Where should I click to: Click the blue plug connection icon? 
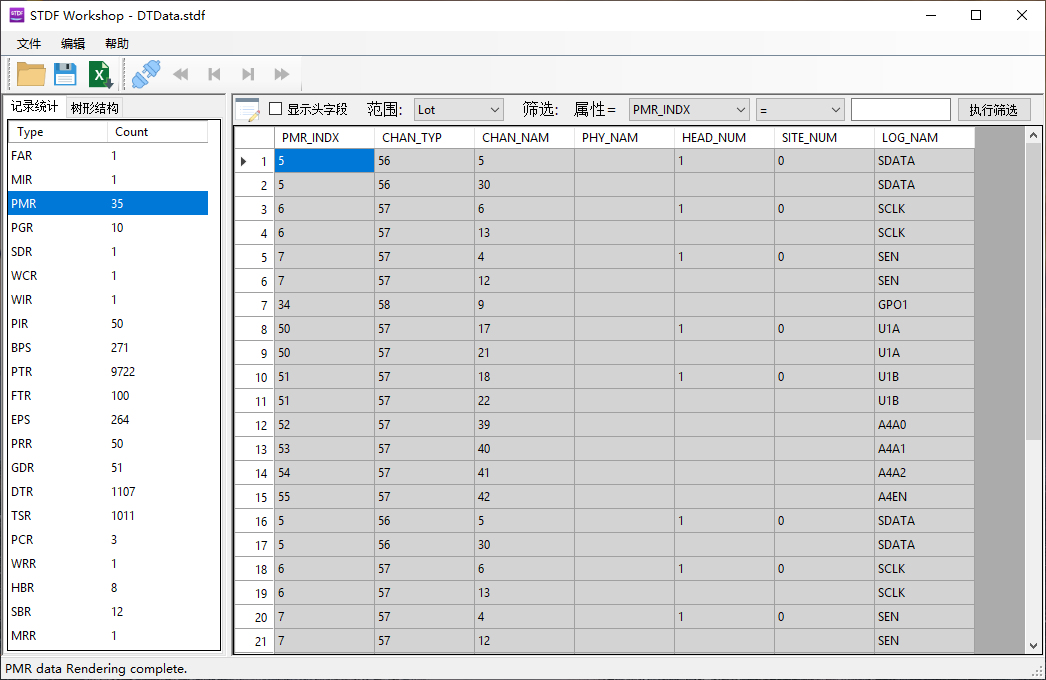[146, 73]
